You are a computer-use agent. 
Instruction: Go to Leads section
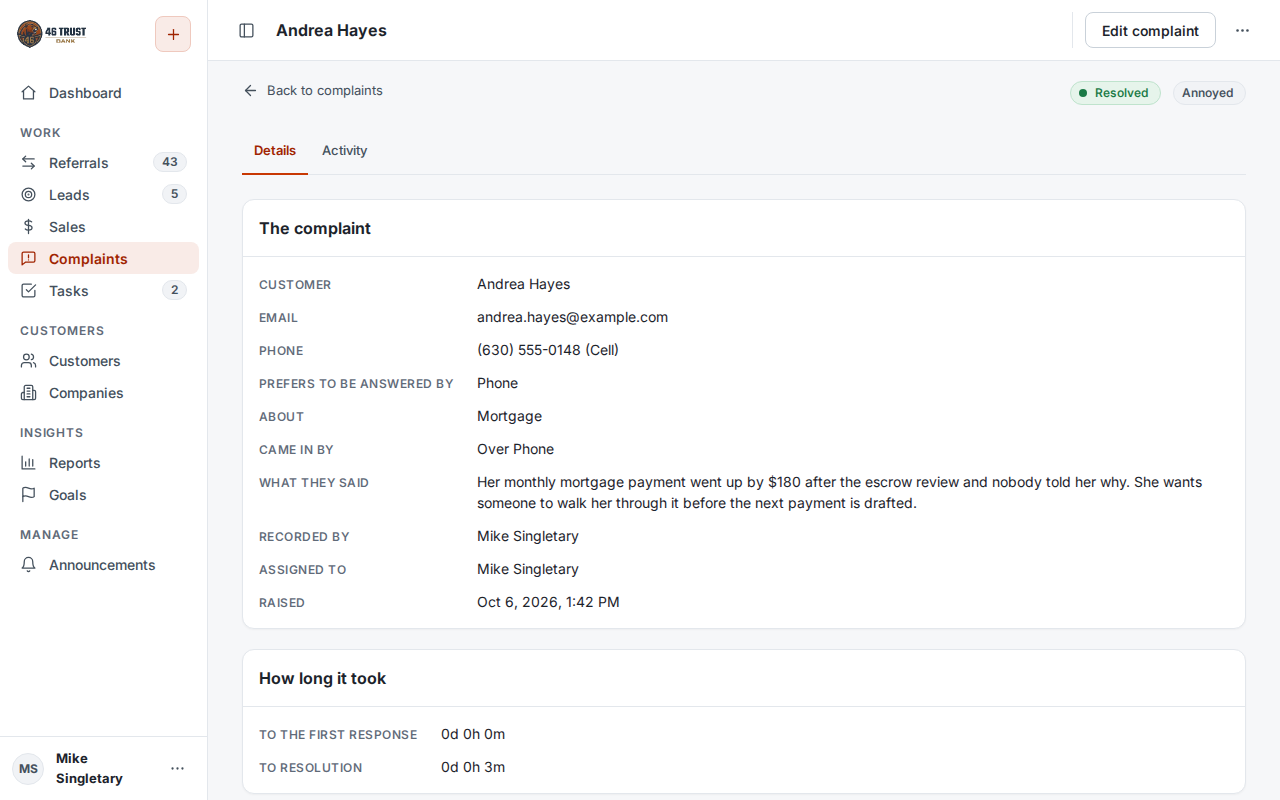104,195
